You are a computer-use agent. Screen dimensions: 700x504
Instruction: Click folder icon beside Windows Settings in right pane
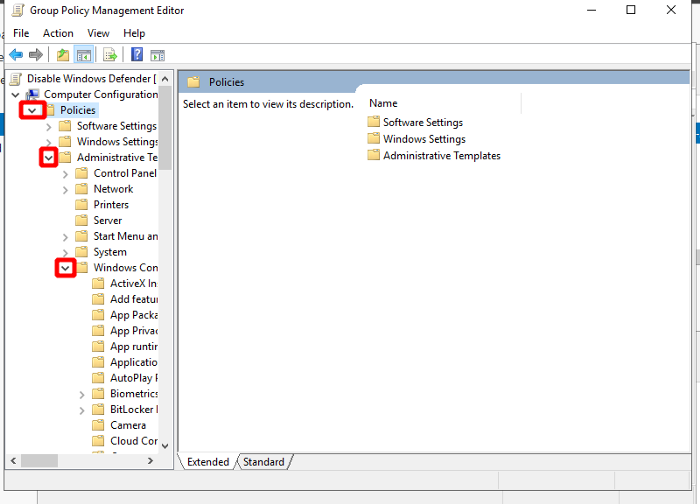(374, 138)
